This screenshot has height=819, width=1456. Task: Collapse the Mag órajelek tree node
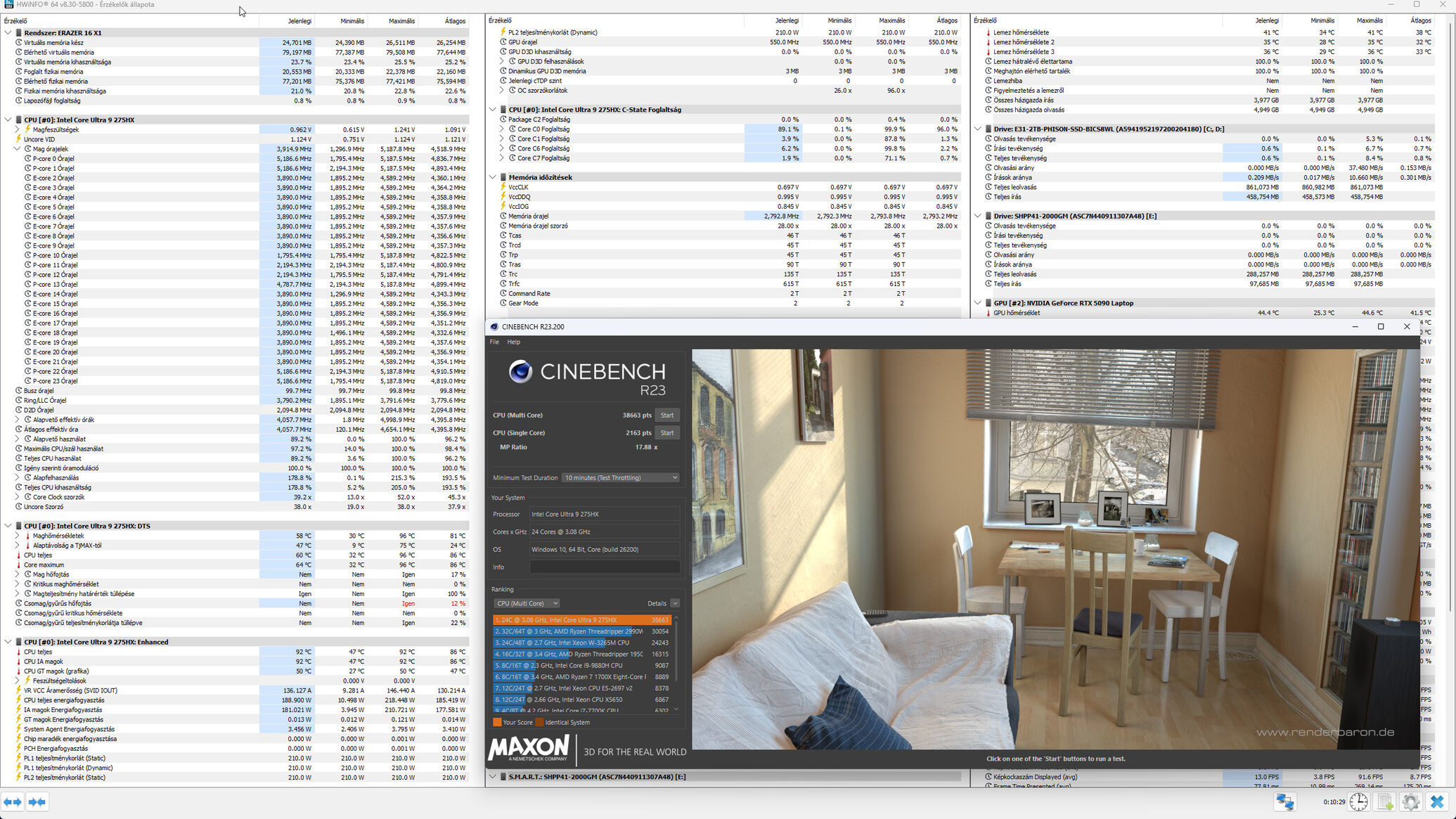18,149
